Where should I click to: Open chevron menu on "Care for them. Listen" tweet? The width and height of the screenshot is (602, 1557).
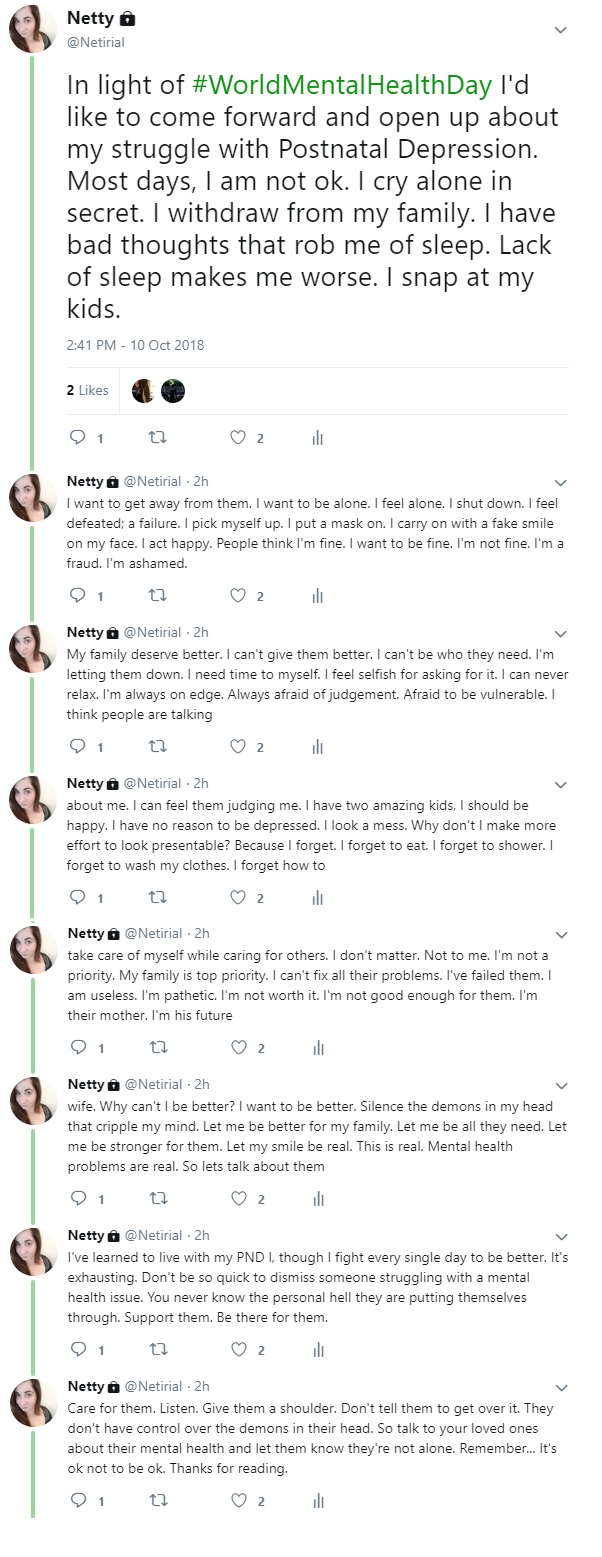[561, 1388]
